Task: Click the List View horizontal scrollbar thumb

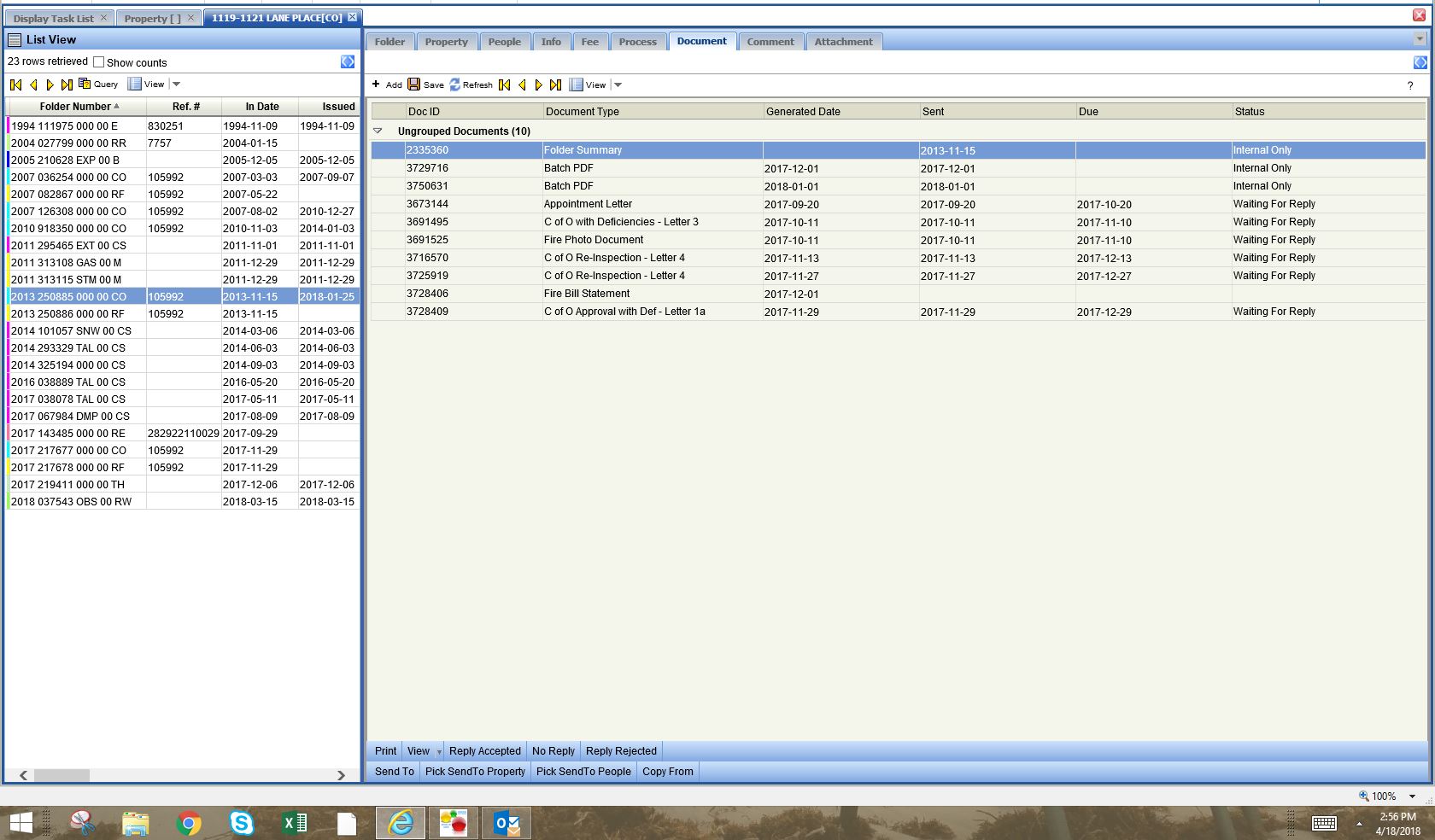Action: tap(61, 775)
